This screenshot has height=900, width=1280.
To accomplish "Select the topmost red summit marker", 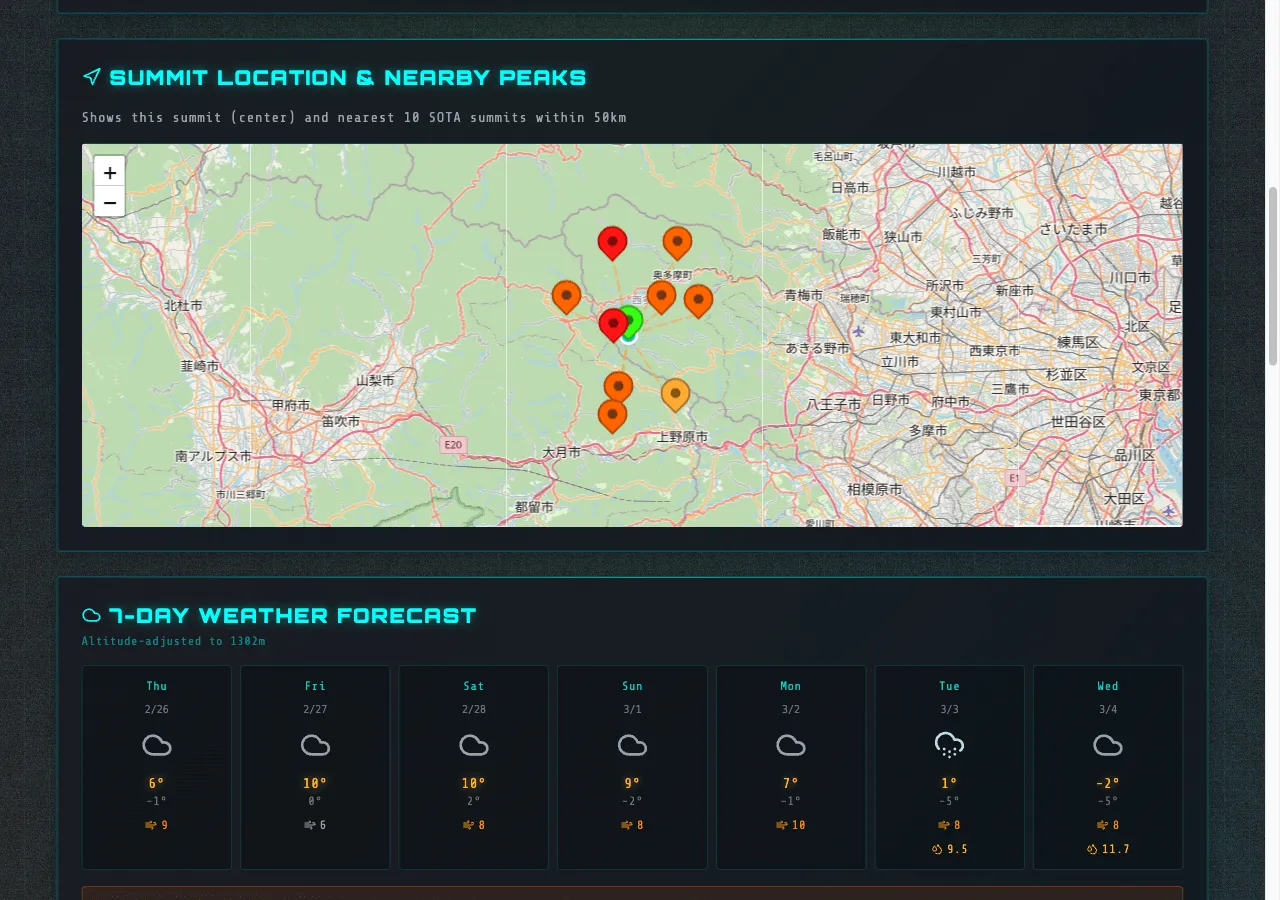I will click(x=612, y=241).
